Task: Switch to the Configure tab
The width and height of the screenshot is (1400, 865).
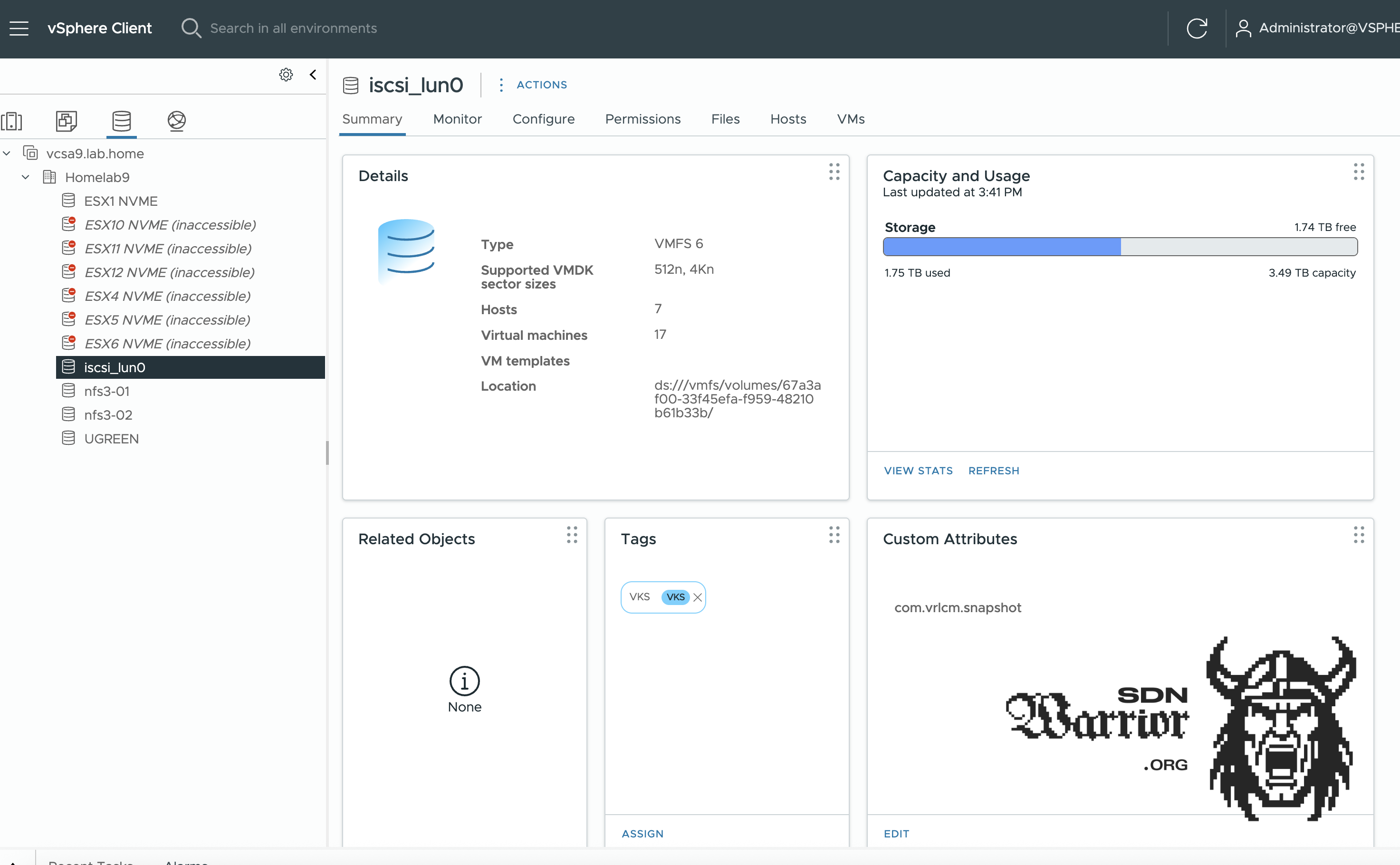Action: (x=543, y=119)
